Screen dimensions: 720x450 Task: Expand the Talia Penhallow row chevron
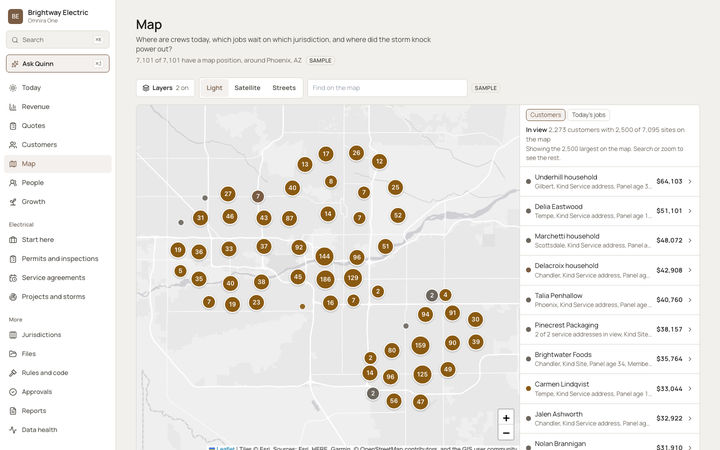click(690, 300)
